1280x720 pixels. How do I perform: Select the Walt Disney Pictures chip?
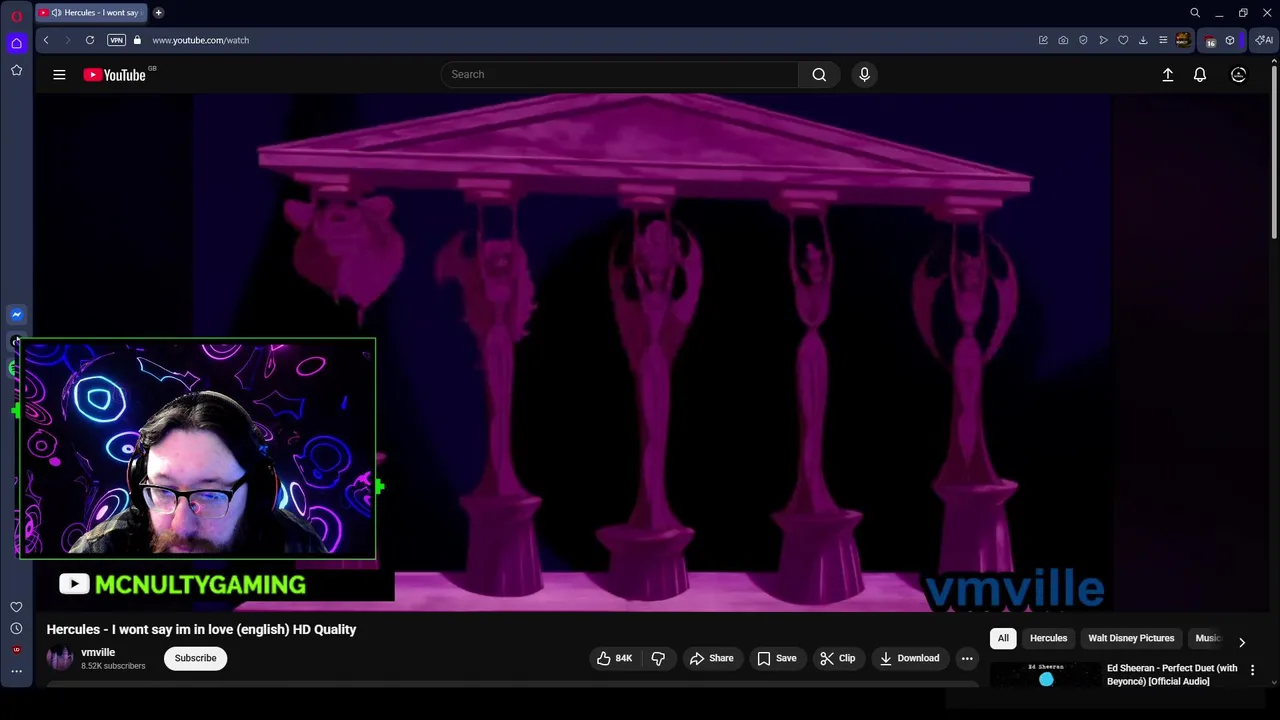[x=1131, y=638]
